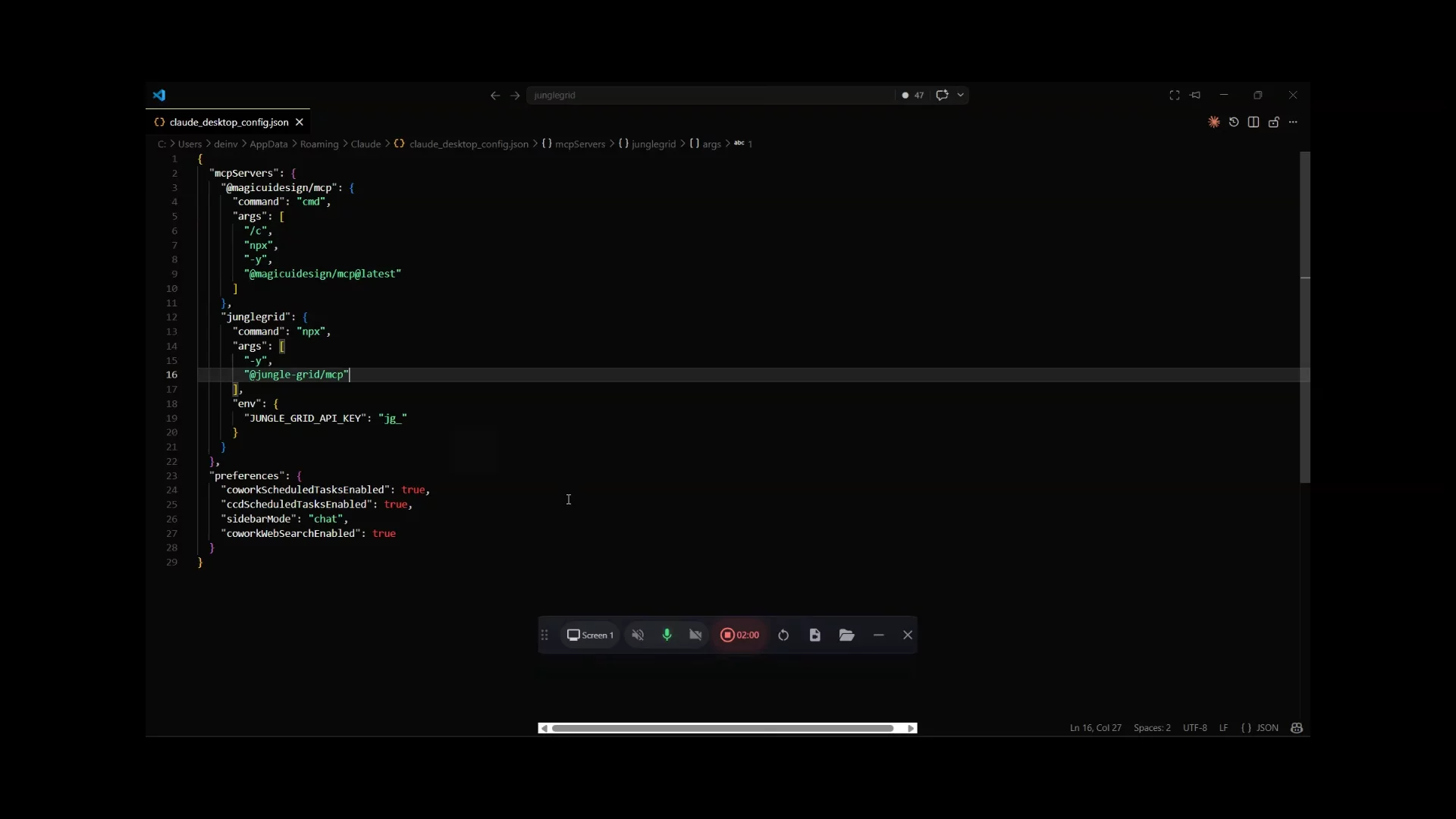Open the chat sparkle icon

point(942,95)
